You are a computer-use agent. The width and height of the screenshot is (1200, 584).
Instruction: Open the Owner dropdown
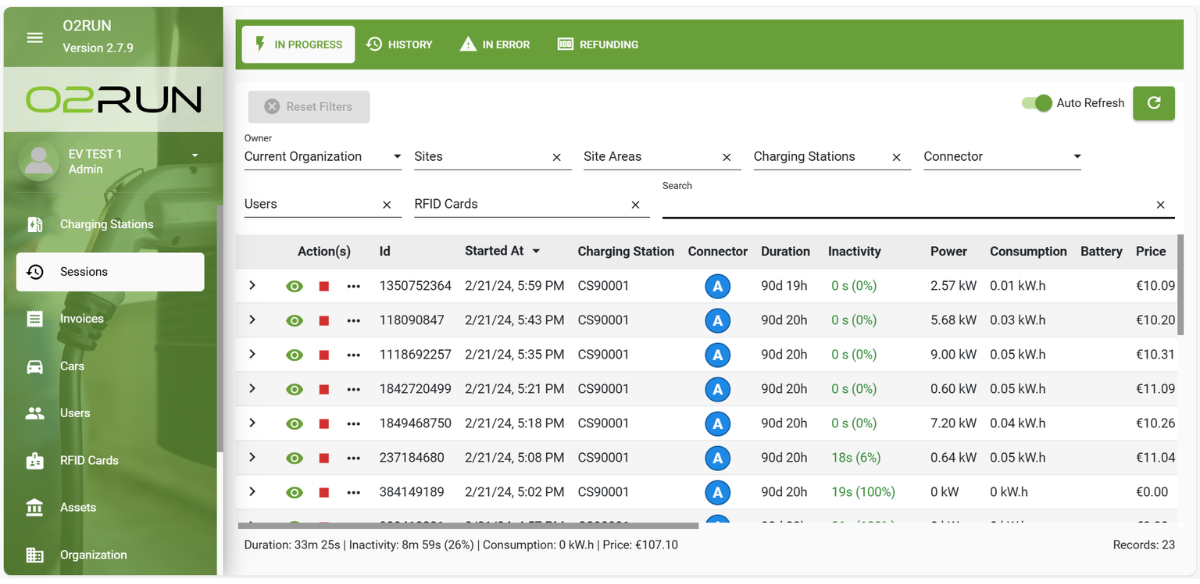pyautogui.click(x=322, y=157)
